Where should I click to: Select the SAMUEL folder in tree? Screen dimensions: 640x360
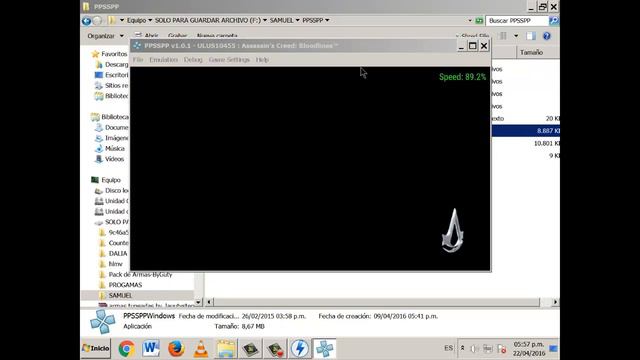(x=116, y=296)
